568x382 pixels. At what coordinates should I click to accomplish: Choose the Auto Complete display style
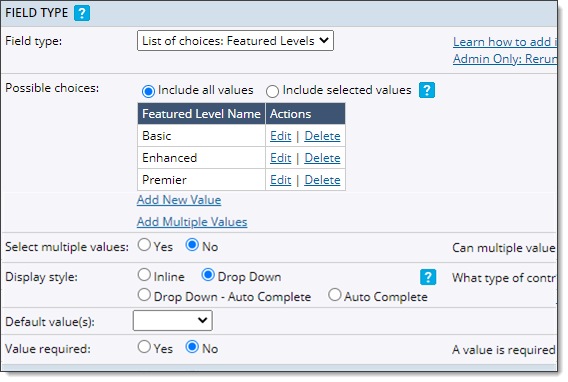coord(335,295)
